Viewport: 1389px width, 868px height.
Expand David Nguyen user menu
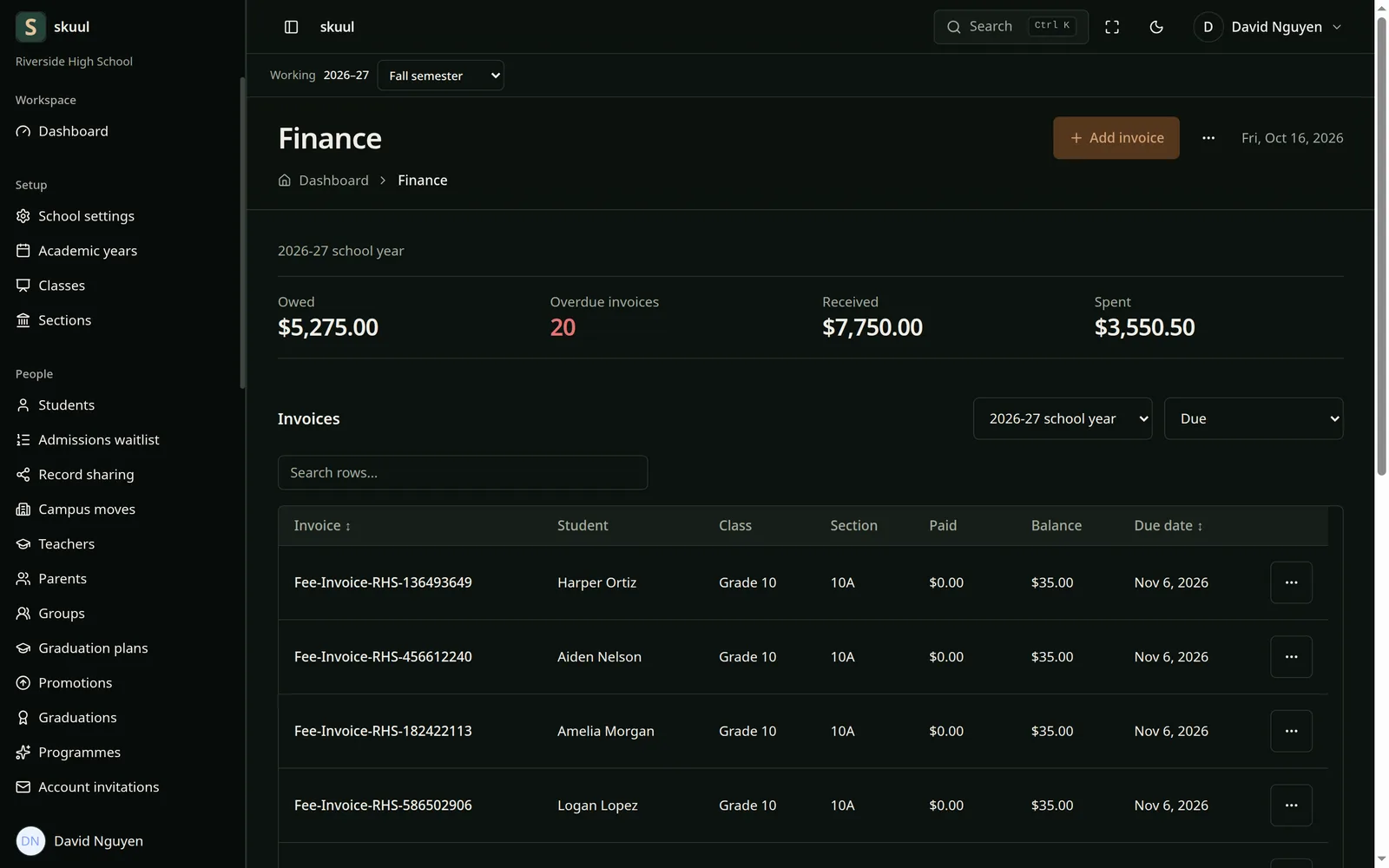click(1267, 27)
